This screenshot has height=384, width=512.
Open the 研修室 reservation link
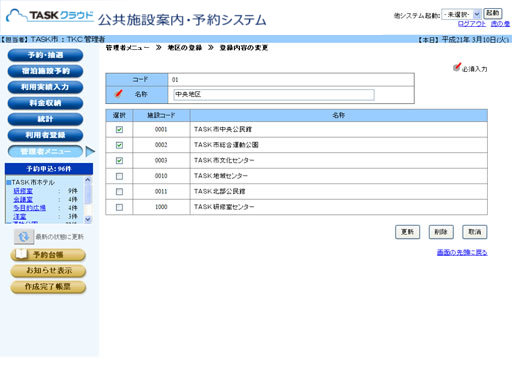(x=23, y=191)
